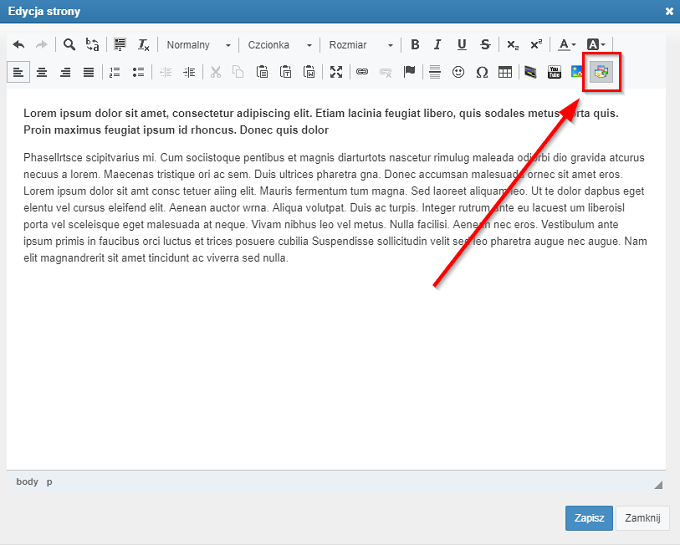Screen dimensions: 680x545
Task: Click the highlighted gallery icon in red box
Action: [x=601, y=72]
